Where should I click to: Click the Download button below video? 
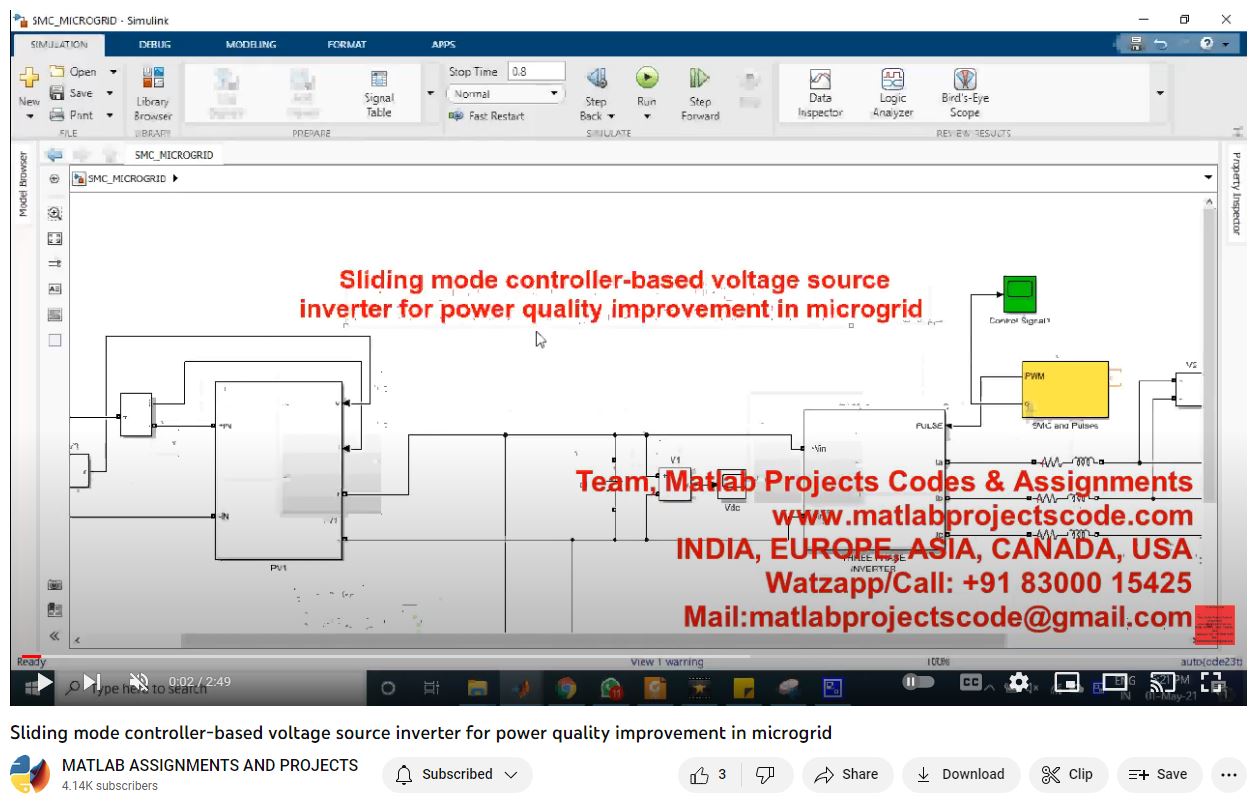point(960,774)
